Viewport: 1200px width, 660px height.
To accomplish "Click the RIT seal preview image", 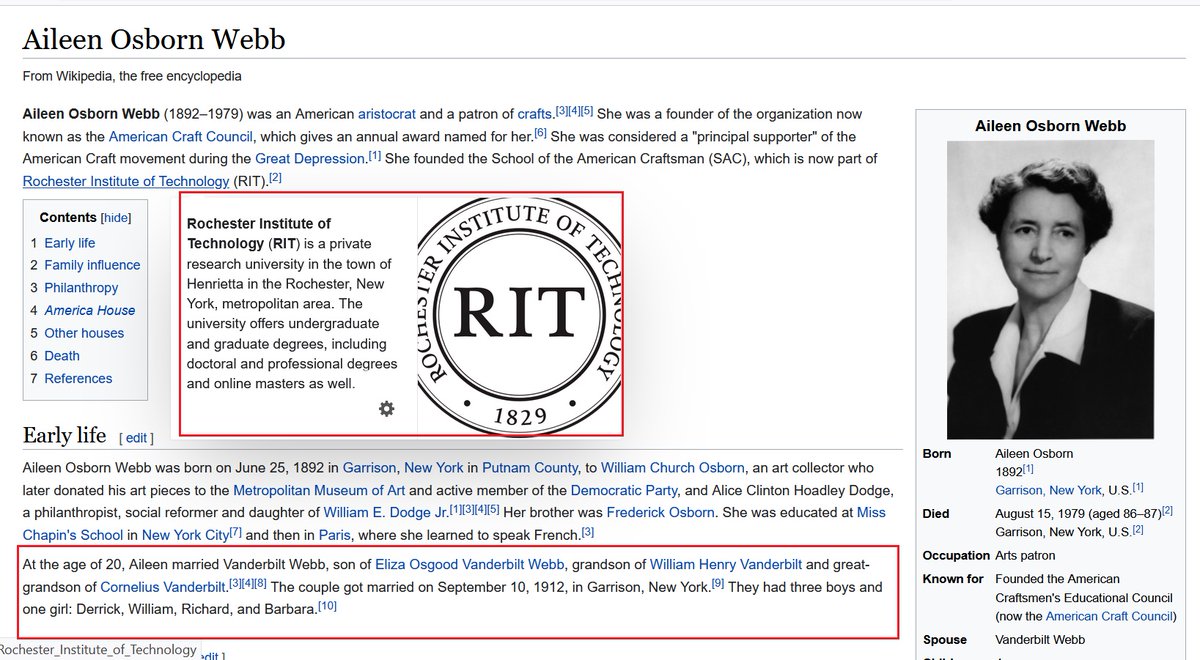I will point(520,314).
